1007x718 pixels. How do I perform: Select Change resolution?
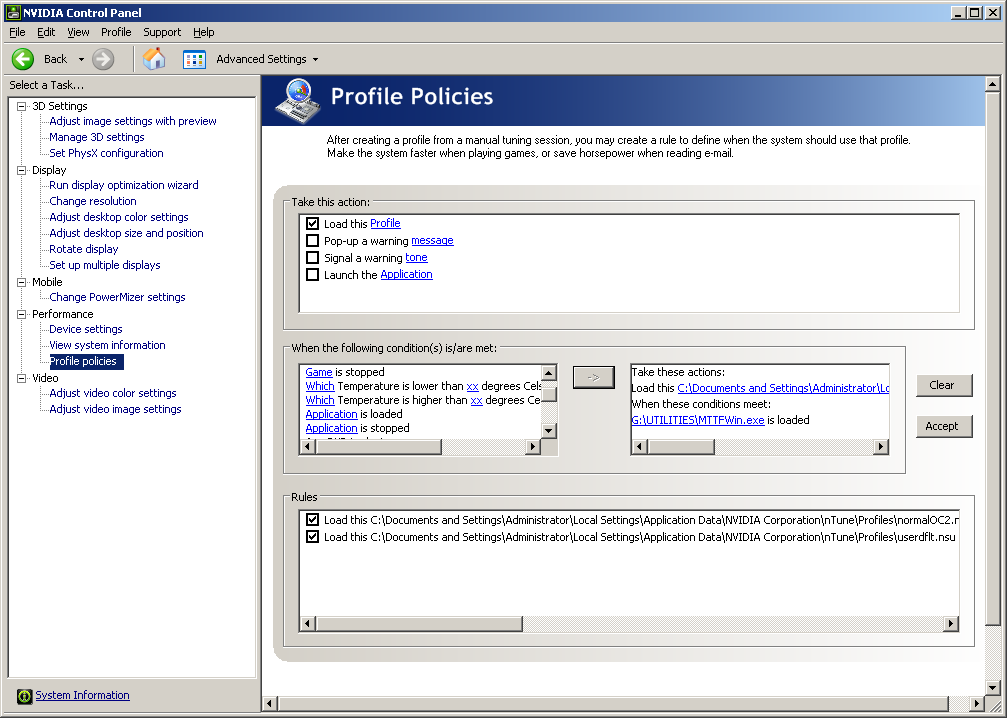coord(93,202)
